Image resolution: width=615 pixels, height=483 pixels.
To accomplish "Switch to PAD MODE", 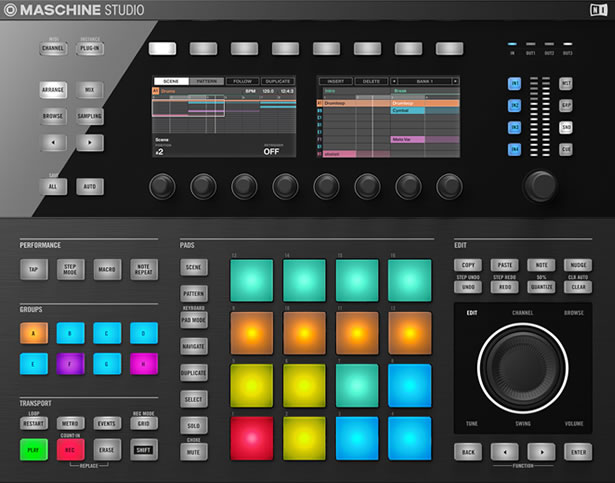I will (x=194, y=320).
